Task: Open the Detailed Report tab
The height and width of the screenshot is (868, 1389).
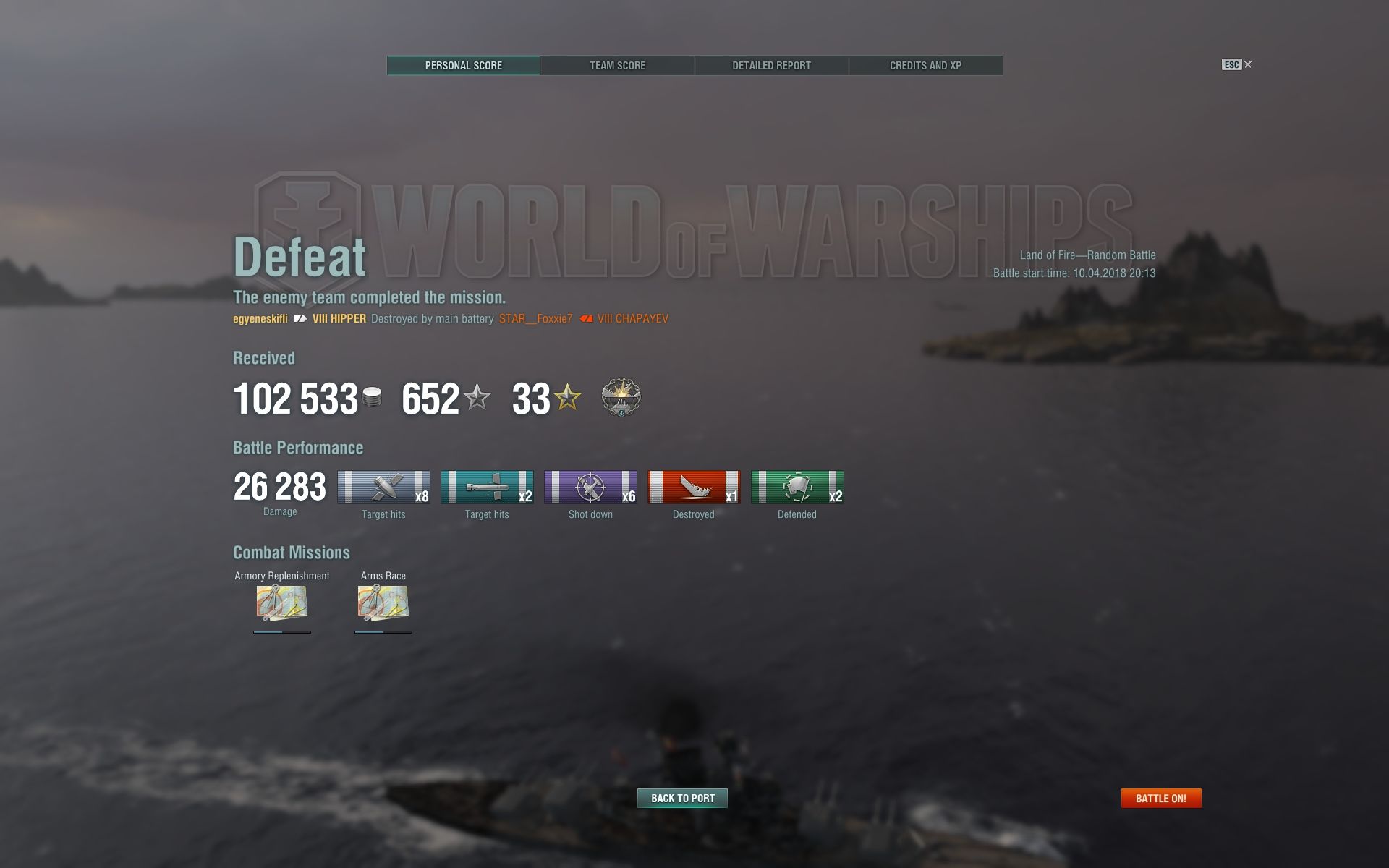Action: point(771,66)
